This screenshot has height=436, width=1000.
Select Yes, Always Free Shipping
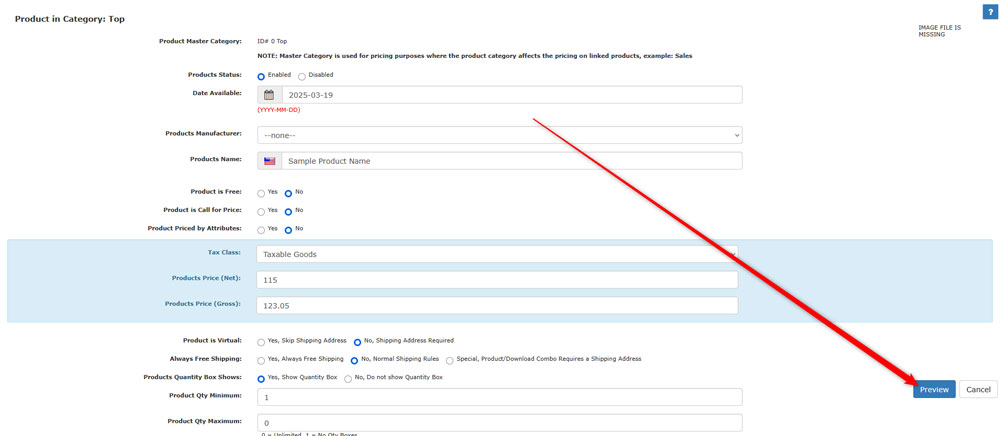pyautogui.click(x=261, y=360)
